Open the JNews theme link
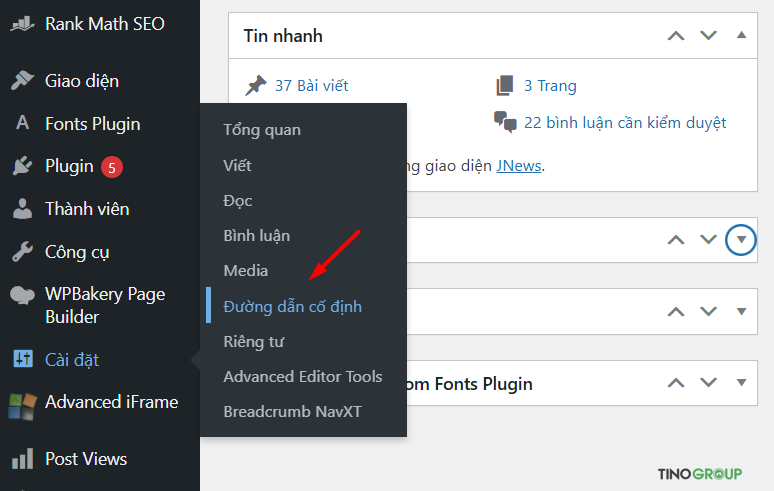Screen dimensions: 774x491 [x=518, y=166]
